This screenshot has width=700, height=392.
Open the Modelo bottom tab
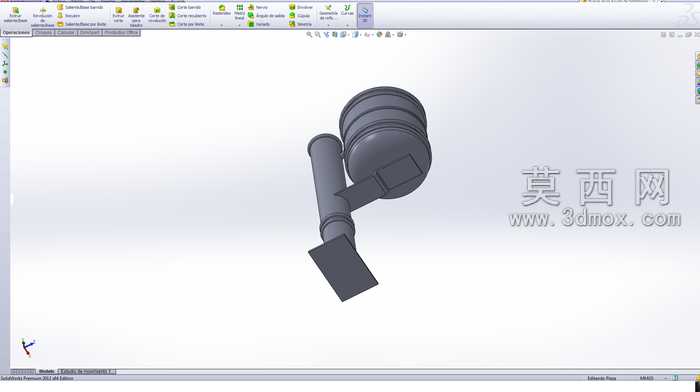[x=46, y=371]
